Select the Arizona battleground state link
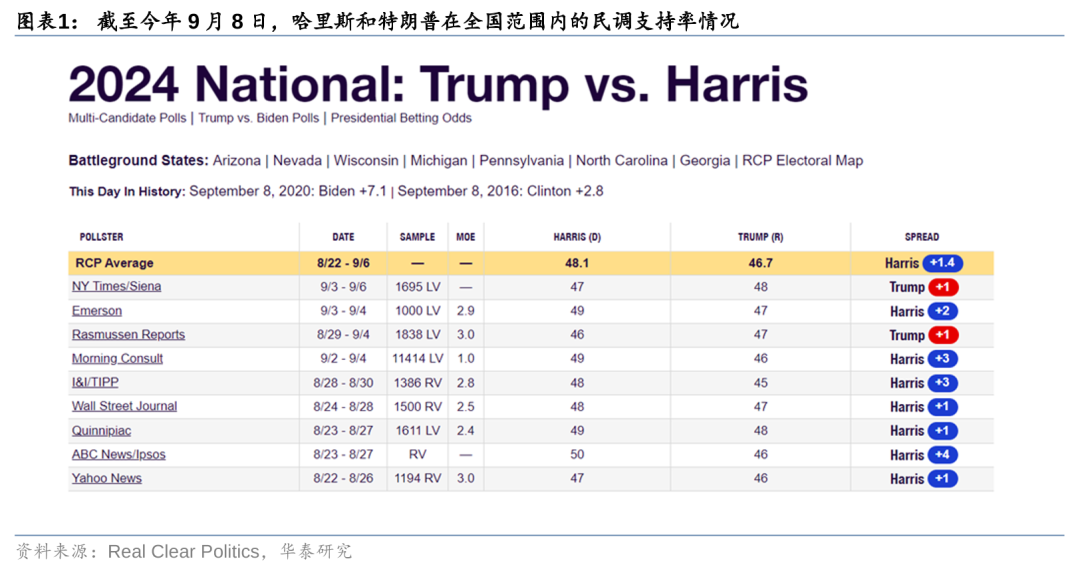Image resolution: width=1080 pixels, height=567 pixels. coord(236,161)
